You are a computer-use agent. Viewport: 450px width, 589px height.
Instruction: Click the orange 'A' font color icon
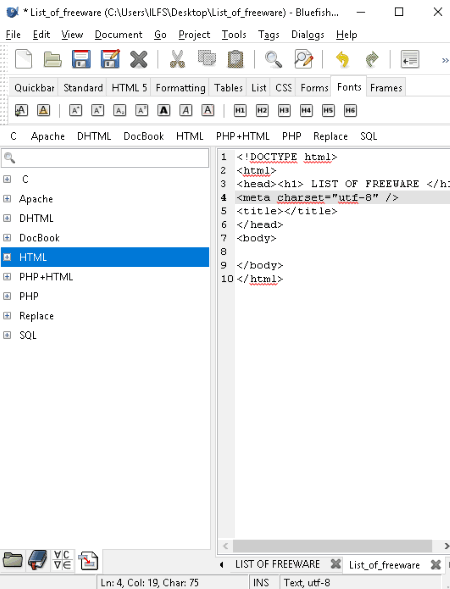tap(44, 110)
